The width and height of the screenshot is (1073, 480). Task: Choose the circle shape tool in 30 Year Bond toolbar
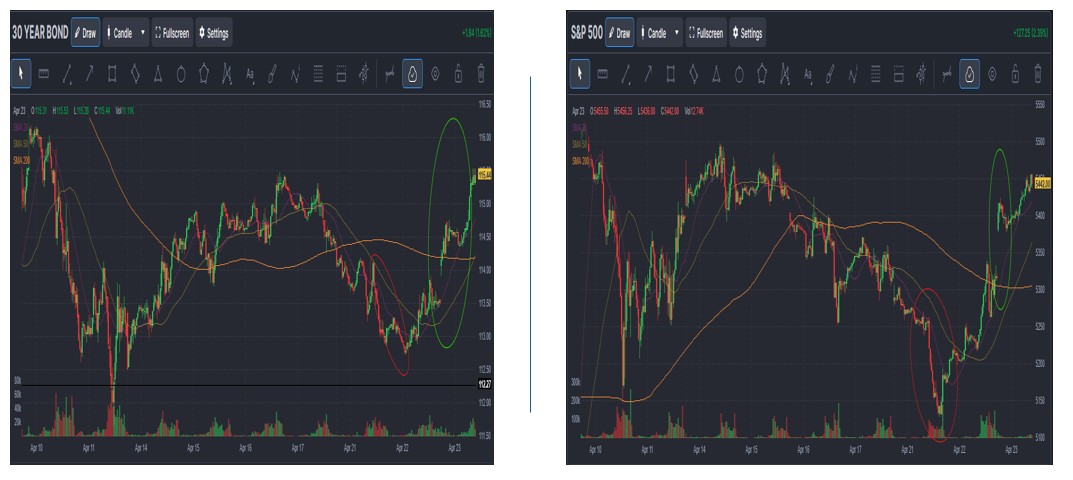click(x=181, y=74)
